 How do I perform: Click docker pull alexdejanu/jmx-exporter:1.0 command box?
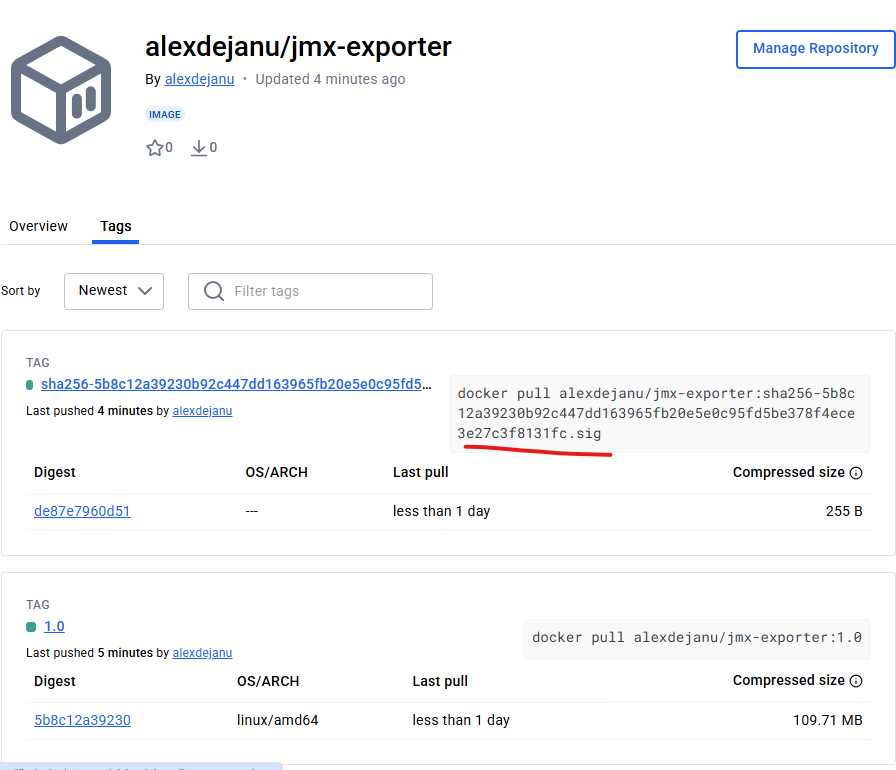pyautogui.click(x=697, y=639)
